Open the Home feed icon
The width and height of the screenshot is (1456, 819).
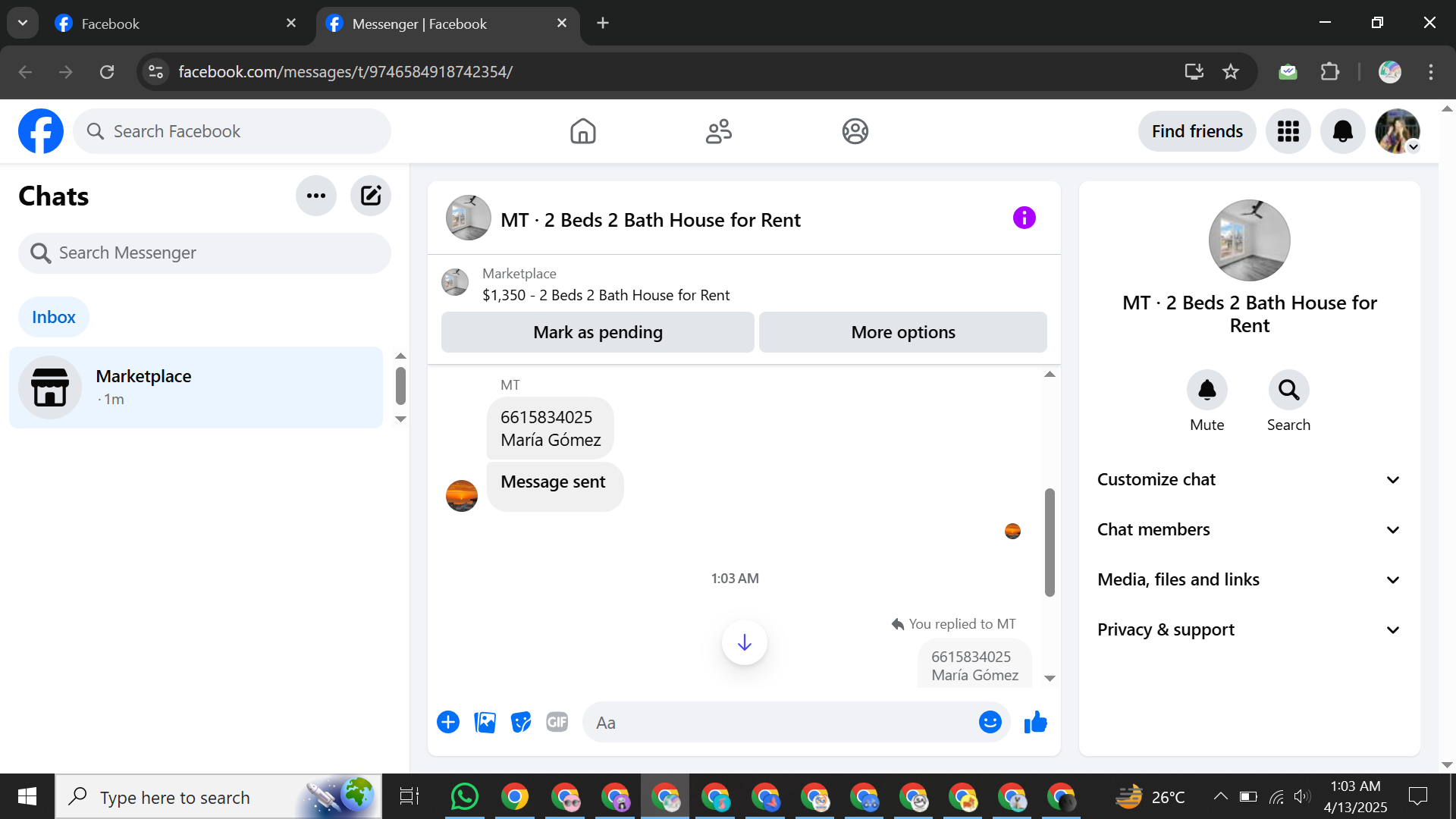(x=583, y=131)
